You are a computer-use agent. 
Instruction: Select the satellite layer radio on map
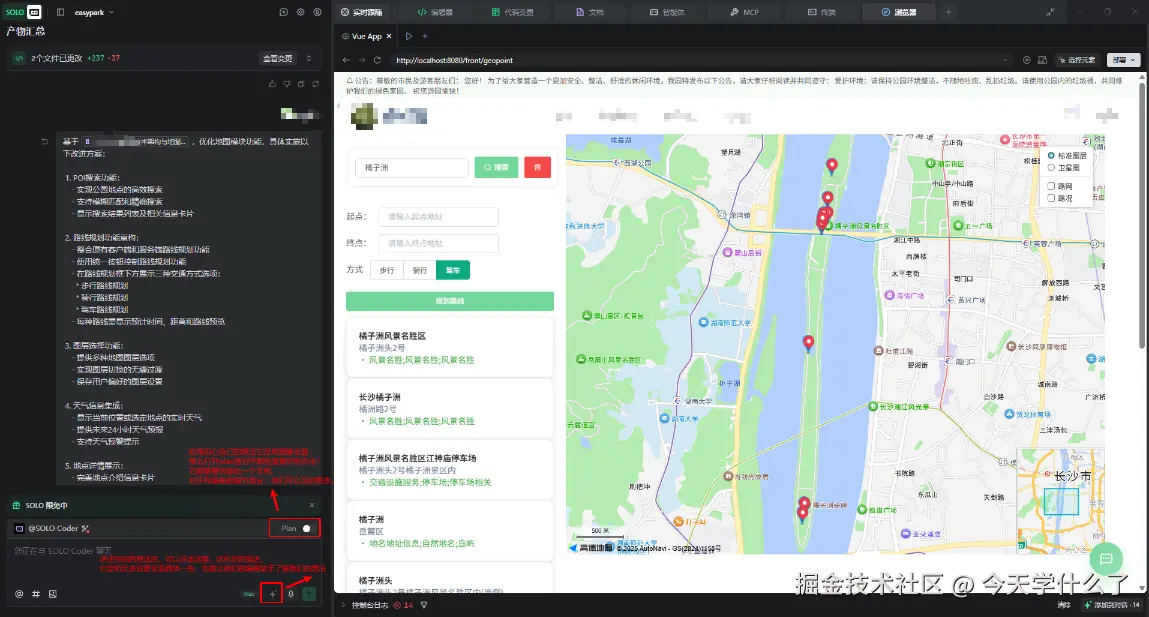1051,168
